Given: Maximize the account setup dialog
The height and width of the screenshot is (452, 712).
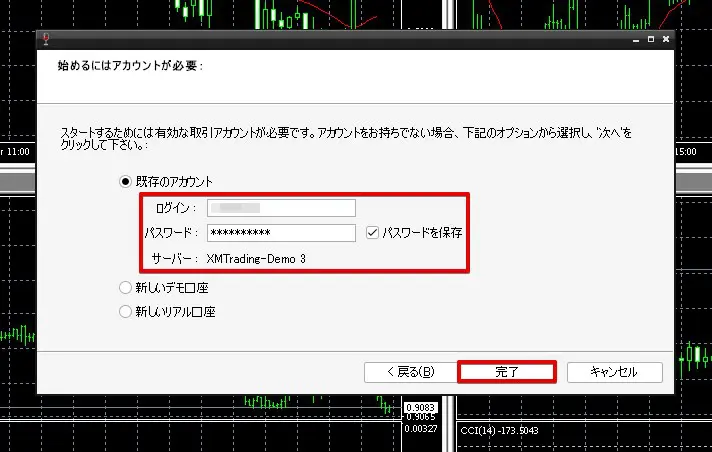Looking at the screenshot, I should click(650, 39).
